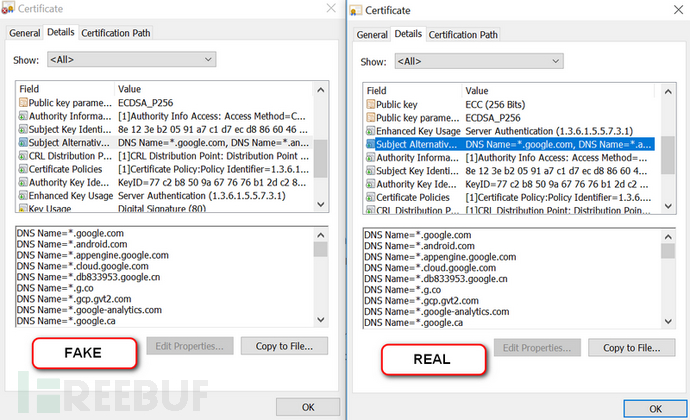
Task: Click Public key parameters icon in FAKE window
Action: click(x=23, y=103)
